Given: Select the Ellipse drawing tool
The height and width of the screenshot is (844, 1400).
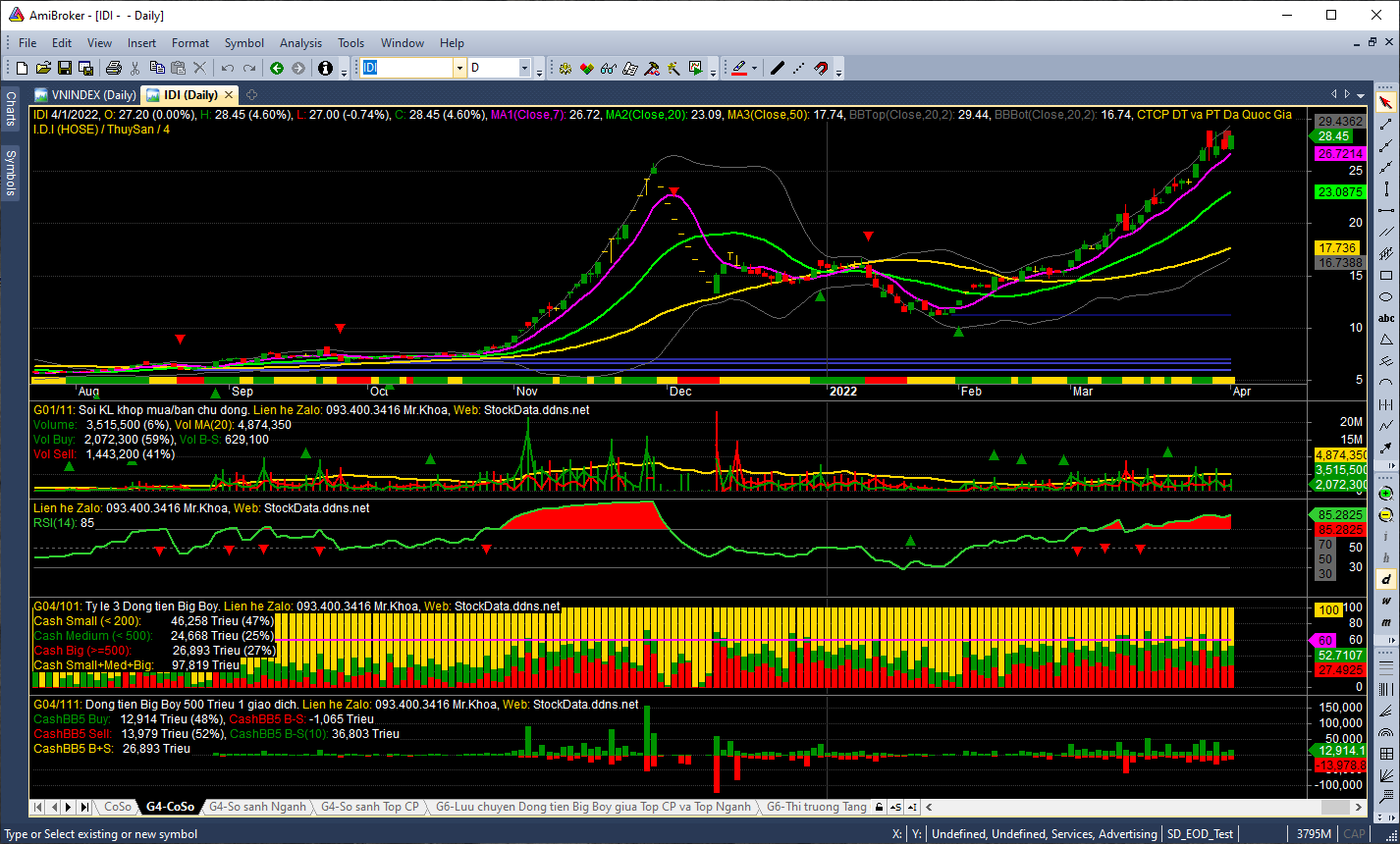Looking at the screenshot, I should click(1386, 297).
